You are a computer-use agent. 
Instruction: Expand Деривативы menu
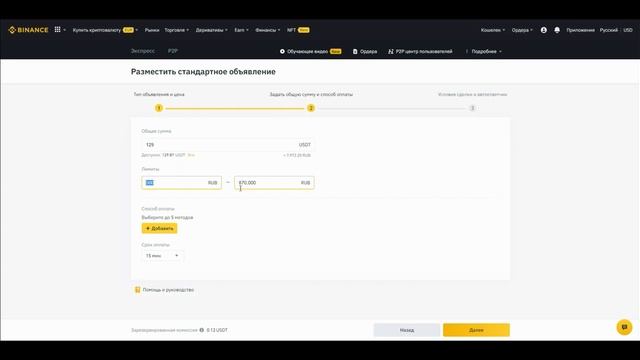(x=211, y=30)
